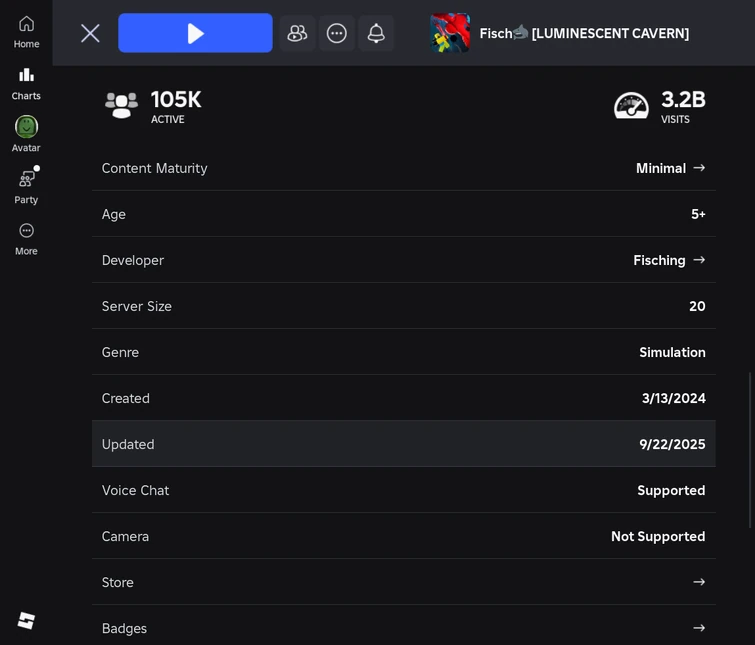
Task: Close the game details panel
Action: [90, 33]
